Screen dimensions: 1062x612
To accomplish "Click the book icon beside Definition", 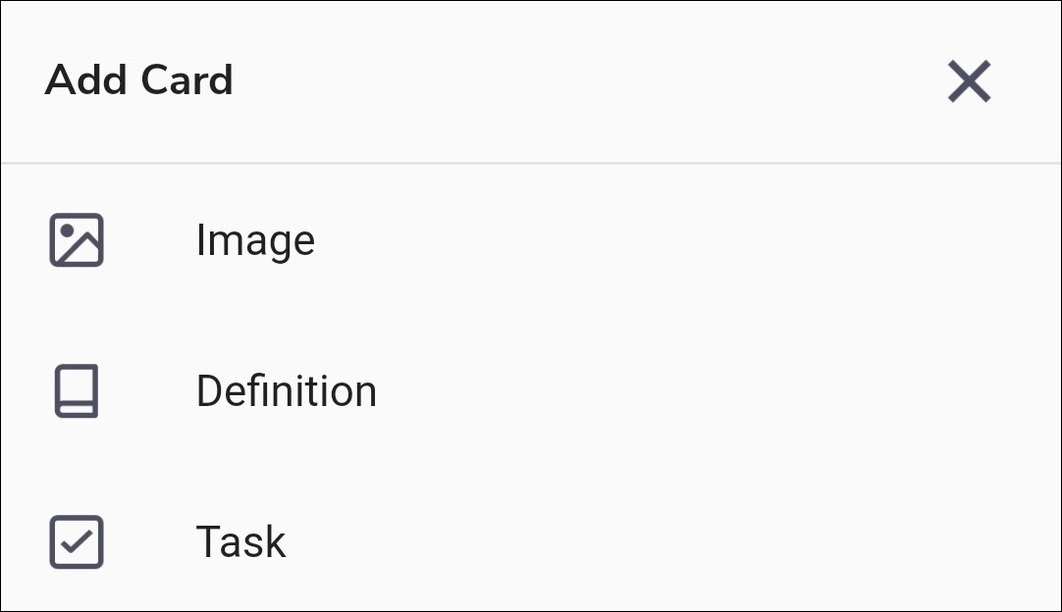I will coord(76,391).
